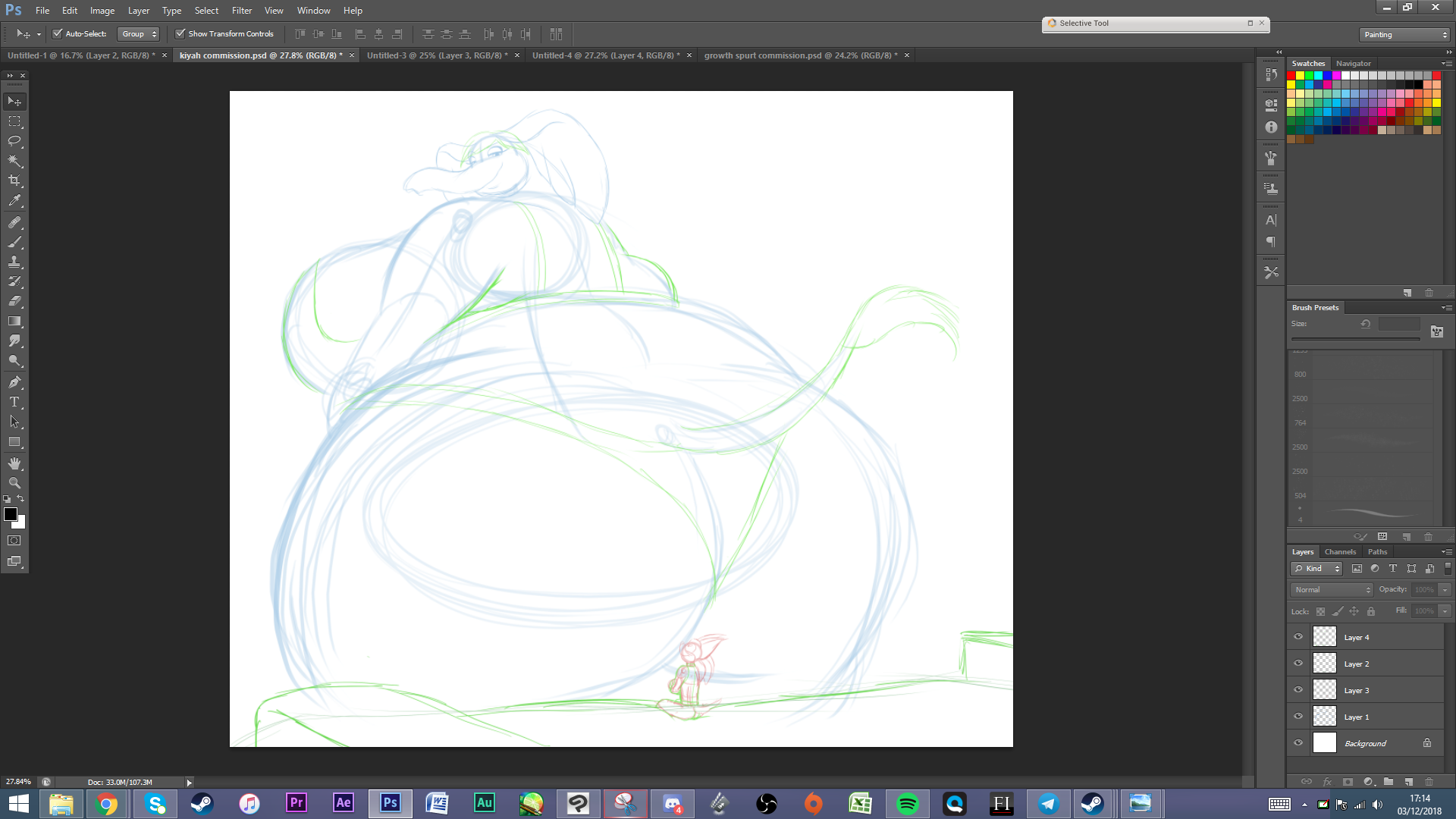Select the Background layer thumbnail
The height and width of the screenshot is (819, 1456).
click(x=1324, y=743)
